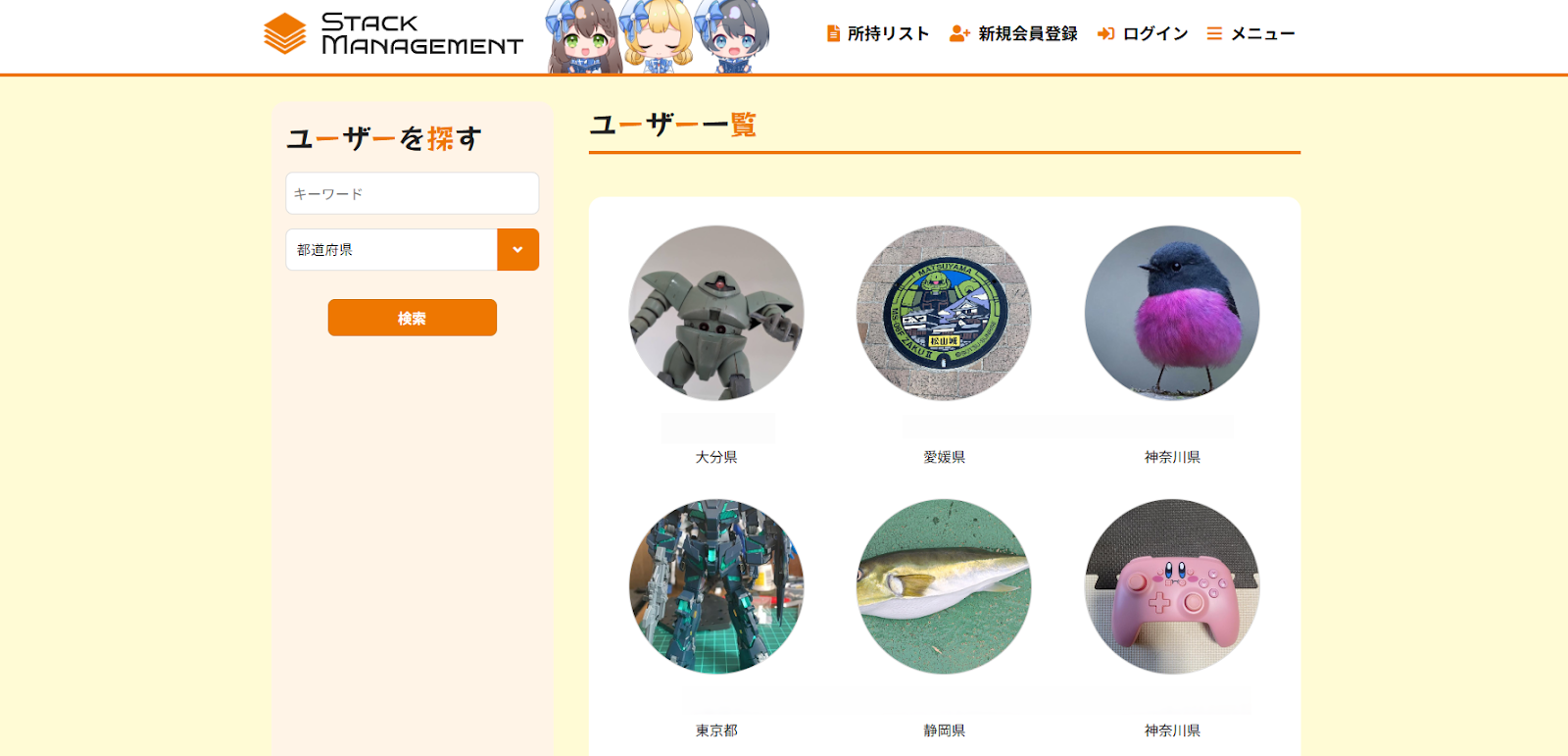Open the pink-breasted bird user avatar
1568x756 pixels.
click(x=1172, y=313)
